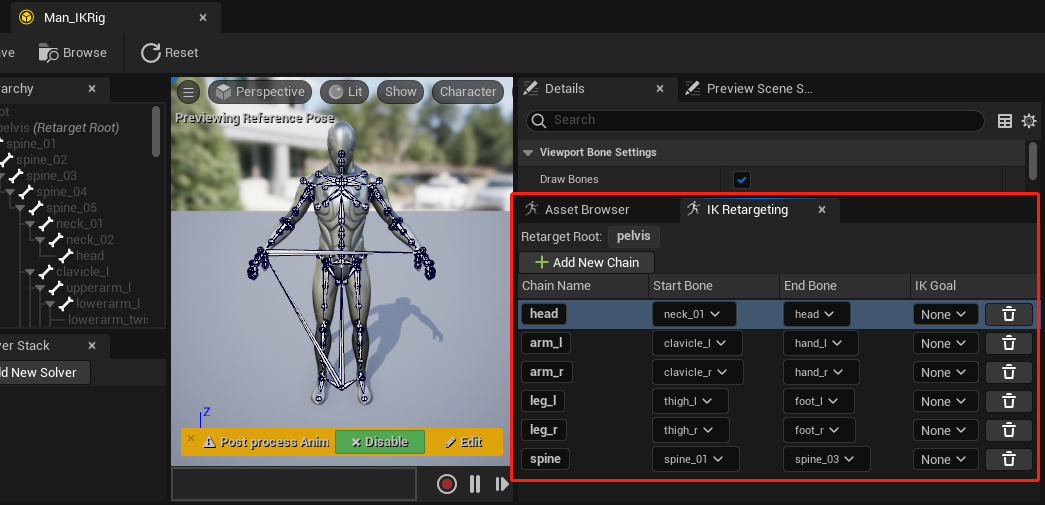Click the Chain Name column header
Image resolution: width=1045 pixels, height=505 pixels.
point(556,286)
